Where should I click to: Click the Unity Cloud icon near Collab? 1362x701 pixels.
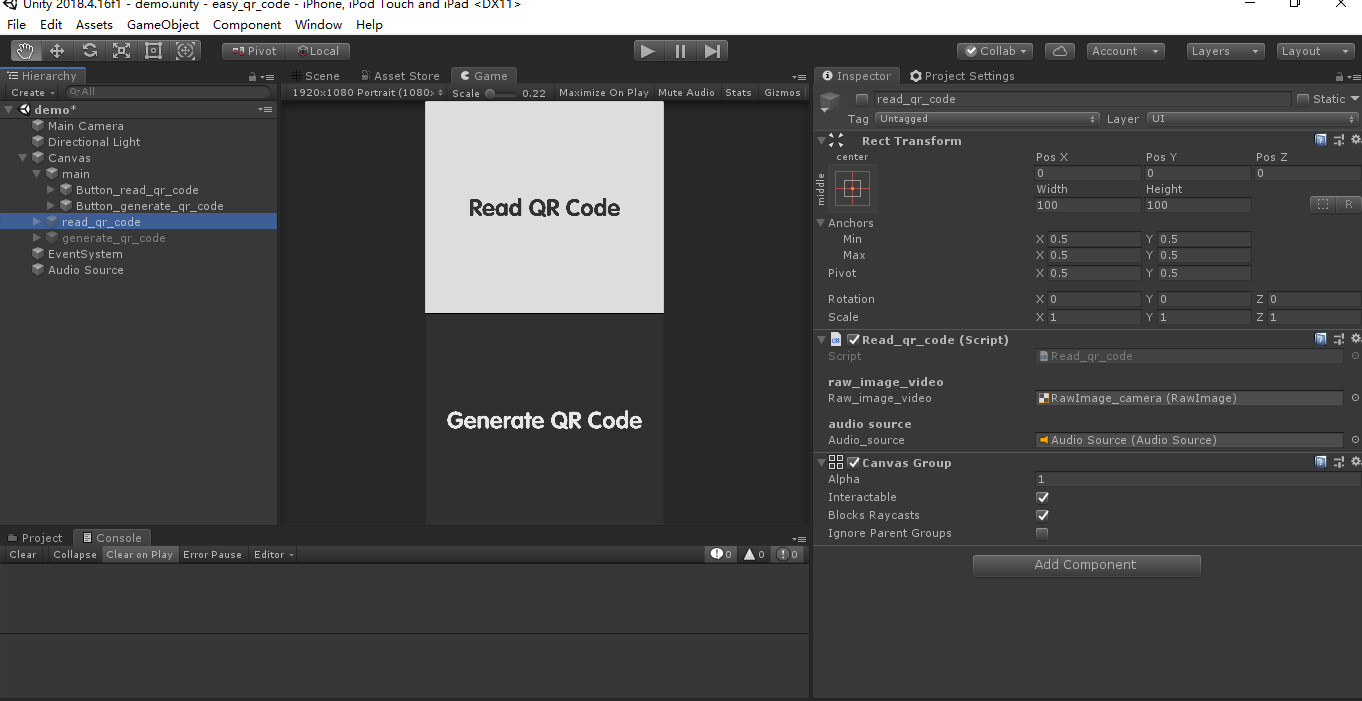[x=1059, y=50]
